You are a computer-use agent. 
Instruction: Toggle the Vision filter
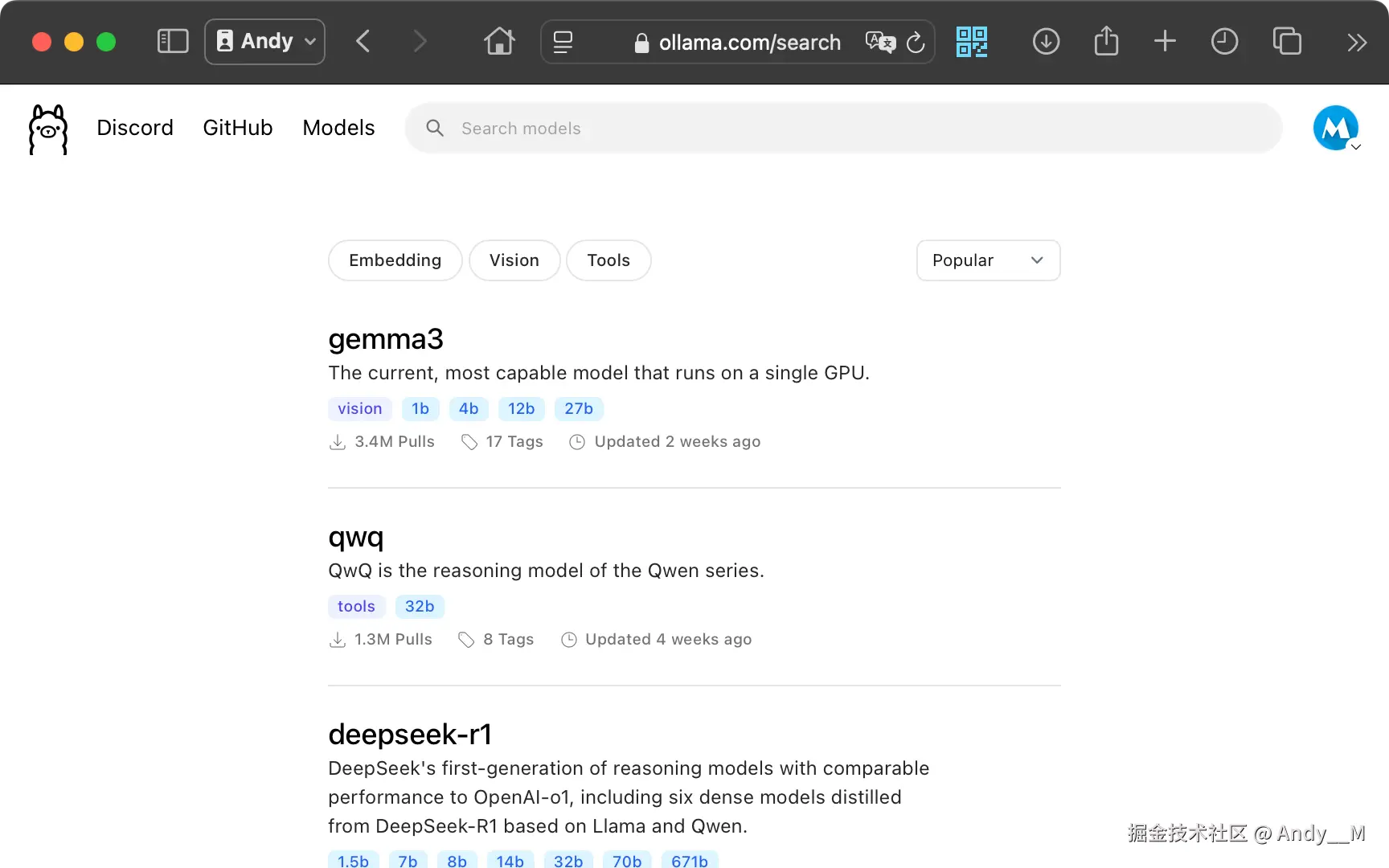(x=514, y=260)
